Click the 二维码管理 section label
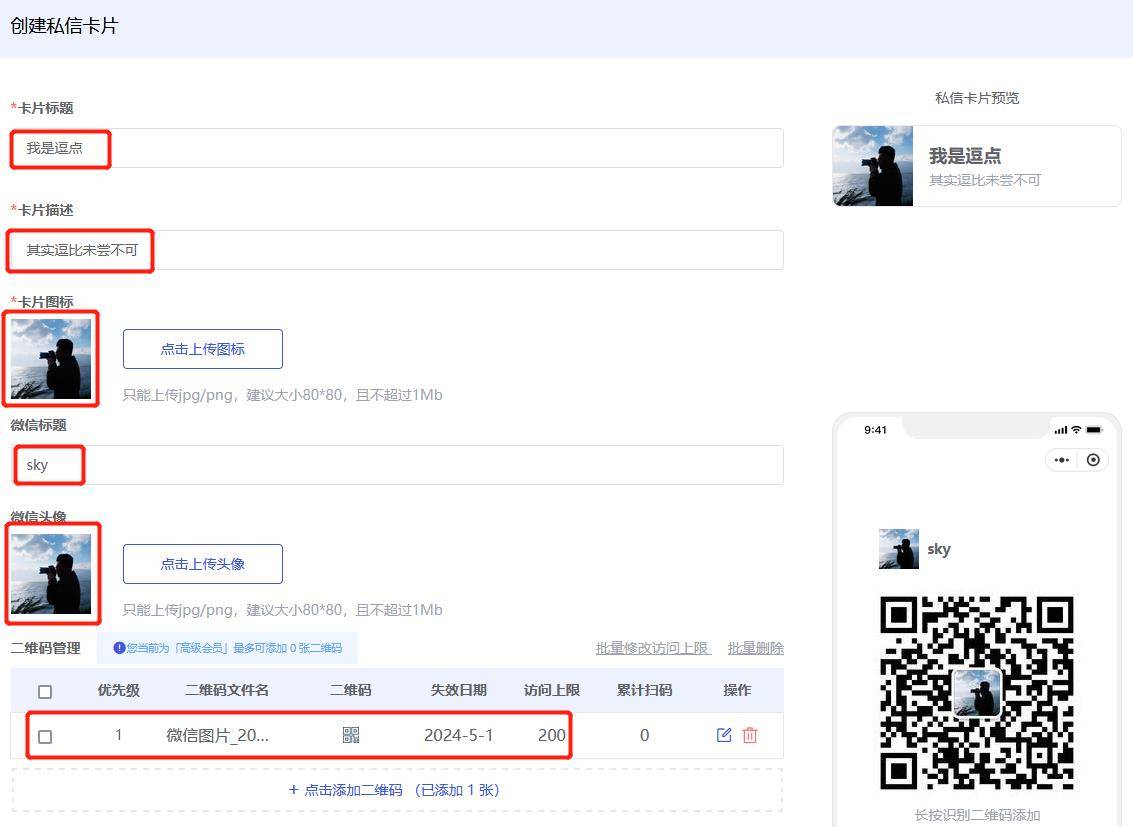The image size is (1133, 827). pyautogui.click(x=46, y=648)
